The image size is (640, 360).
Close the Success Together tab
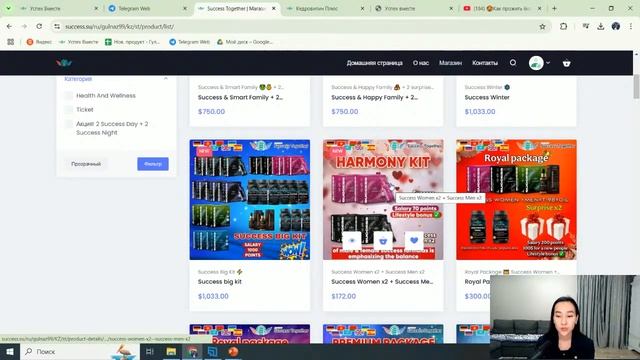tap(274, 8)
